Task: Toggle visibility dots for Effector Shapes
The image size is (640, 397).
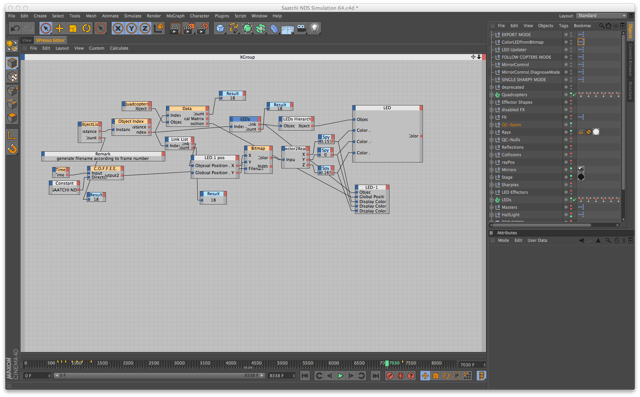Action: pyautogui.click(x=571, y=102)
